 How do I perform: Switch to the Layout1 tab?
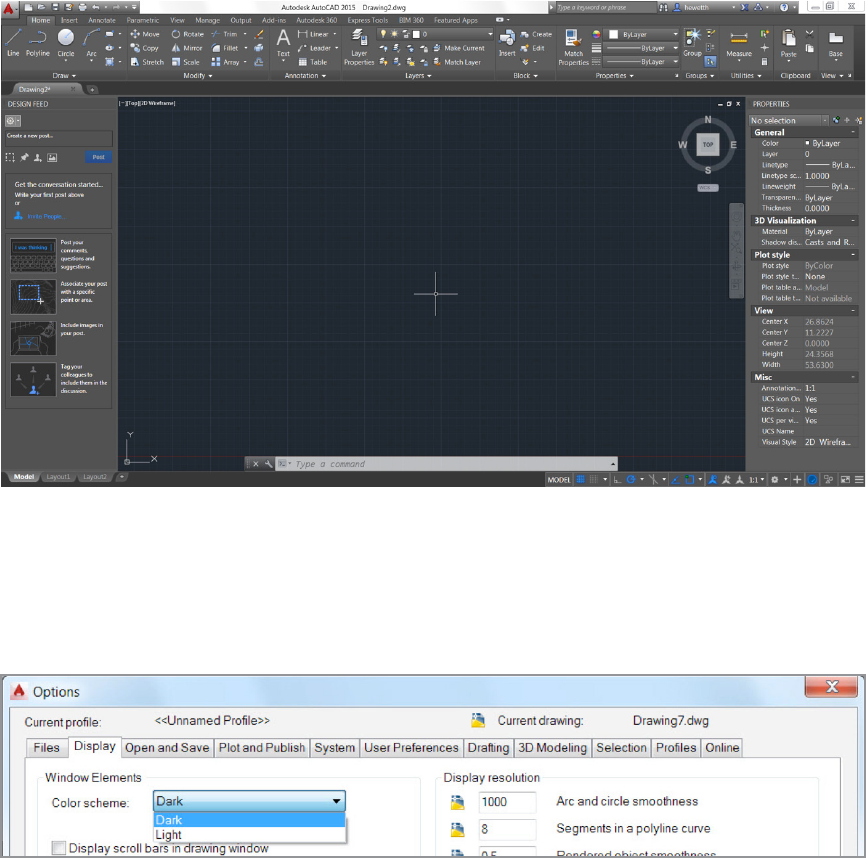(x=58, y=476)
